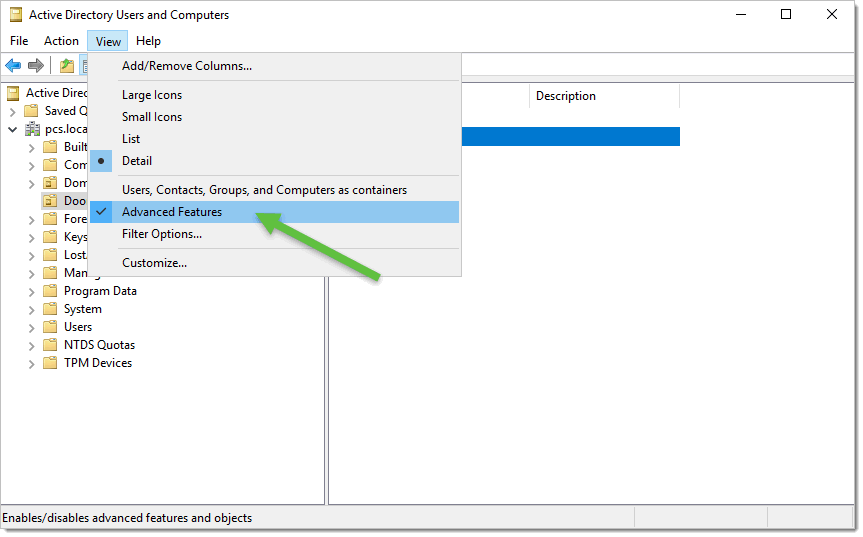Switch to Small Icons view
The height and width of the screenshot is (537, 863).
click(x=274, y=117)
